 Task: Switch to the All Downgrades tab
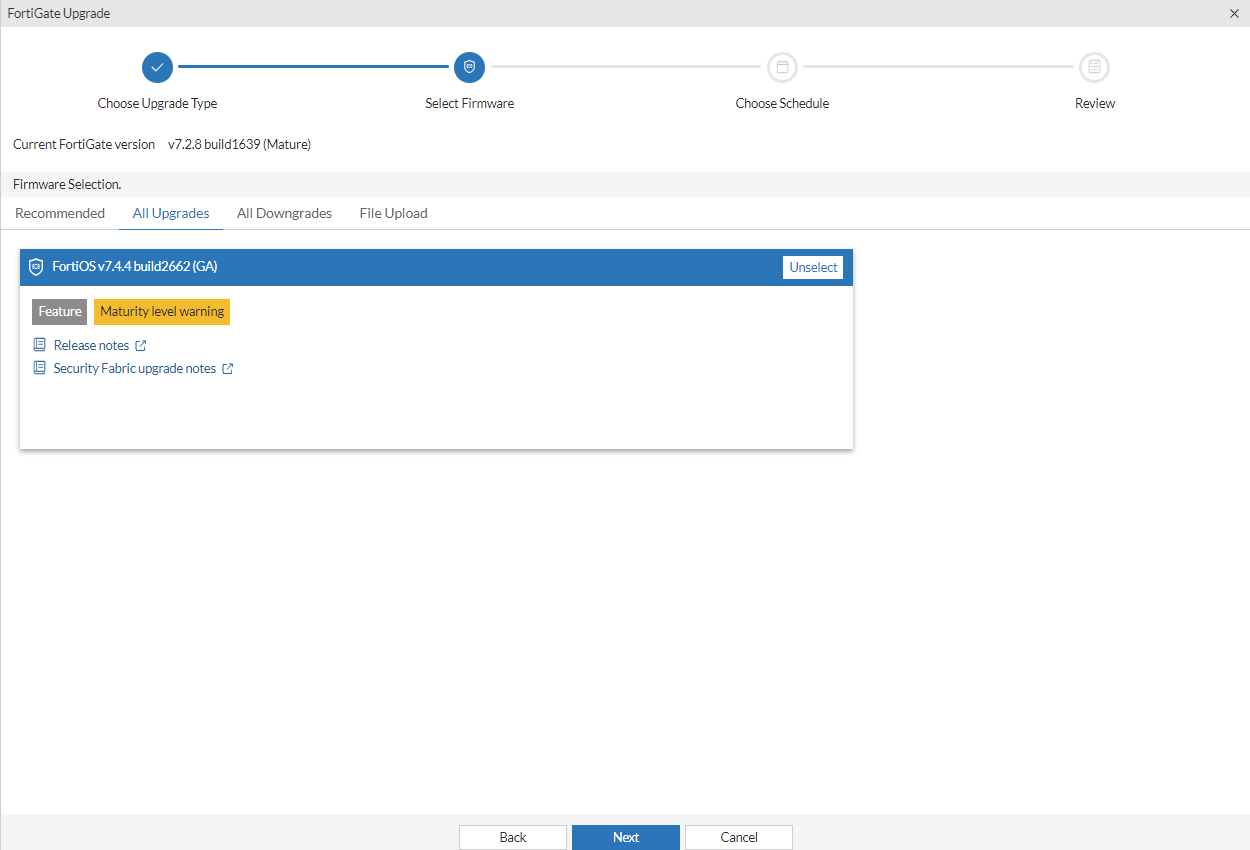pyautogui.click(x=284, y=213)
